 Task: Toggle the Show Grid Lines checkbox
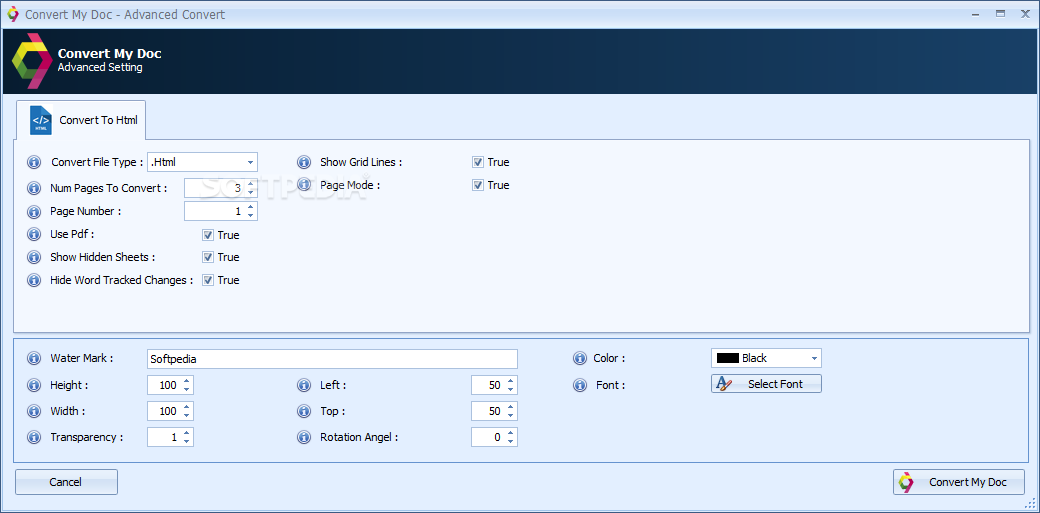[478, 162]
